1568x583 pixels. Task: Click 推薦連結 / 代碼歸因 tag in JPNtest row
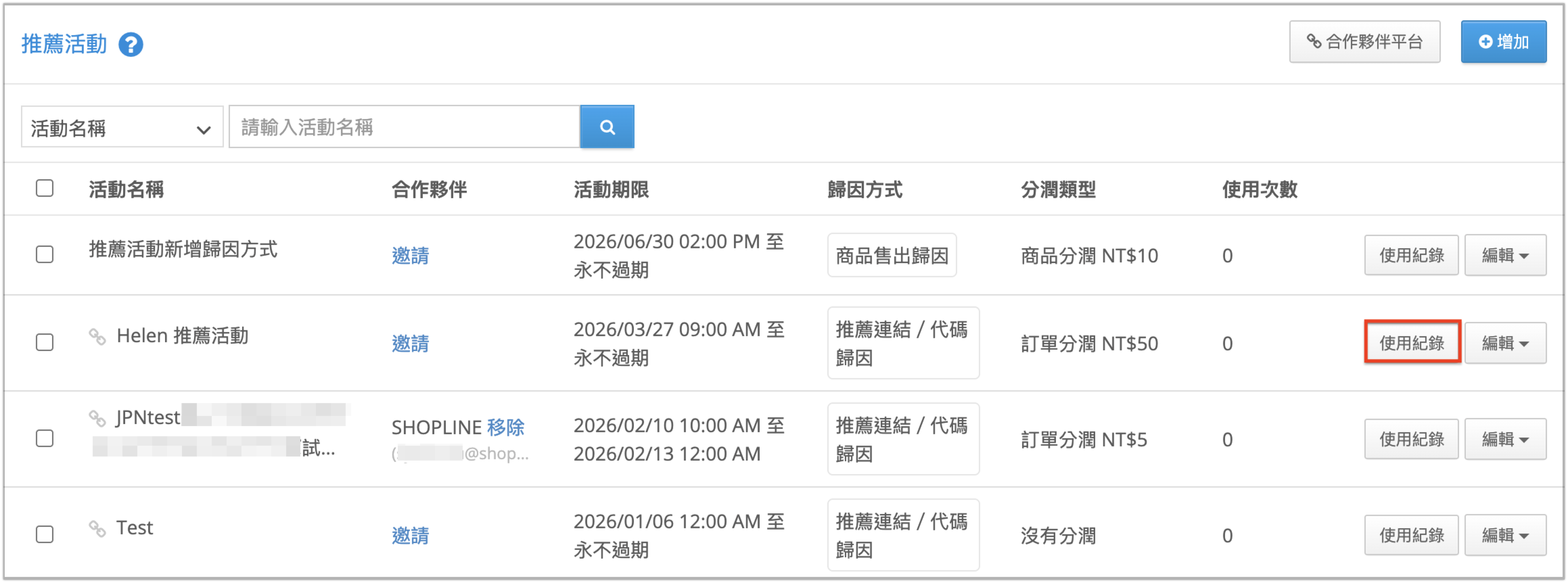point(903,439)
